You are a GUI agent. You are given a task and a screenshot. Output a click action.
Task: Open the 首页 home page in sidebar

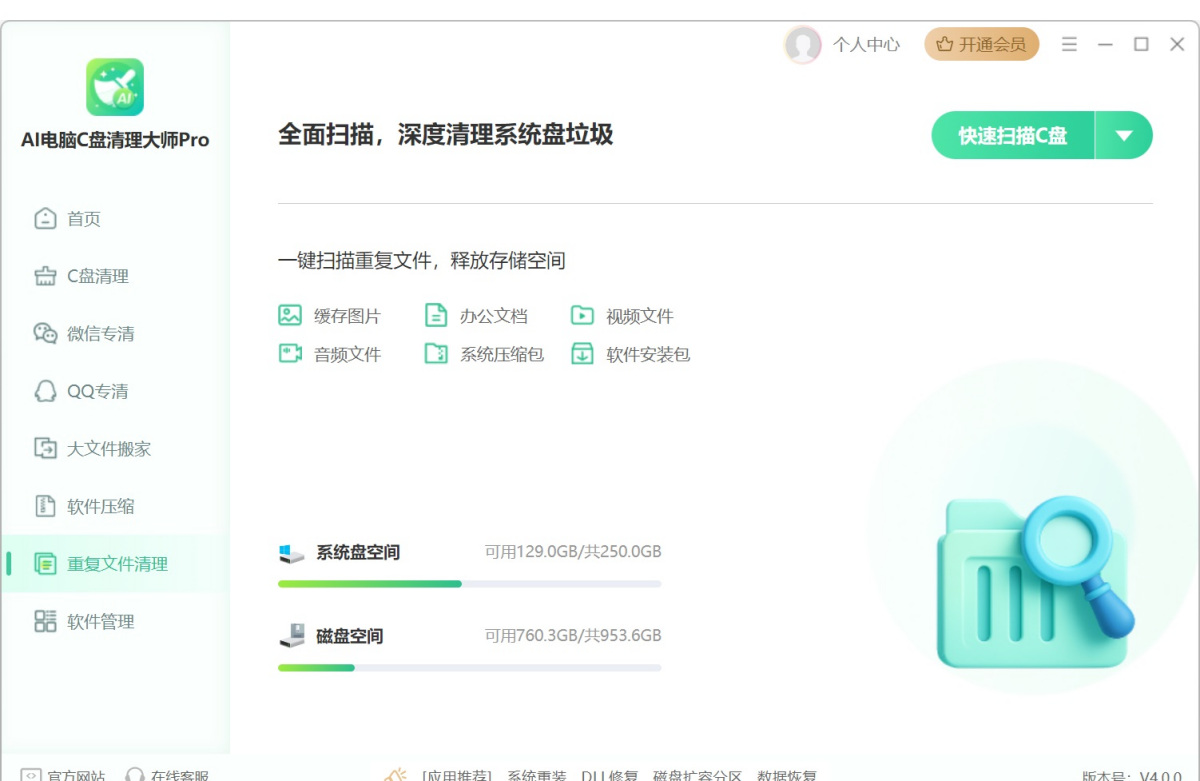(83, 219)
